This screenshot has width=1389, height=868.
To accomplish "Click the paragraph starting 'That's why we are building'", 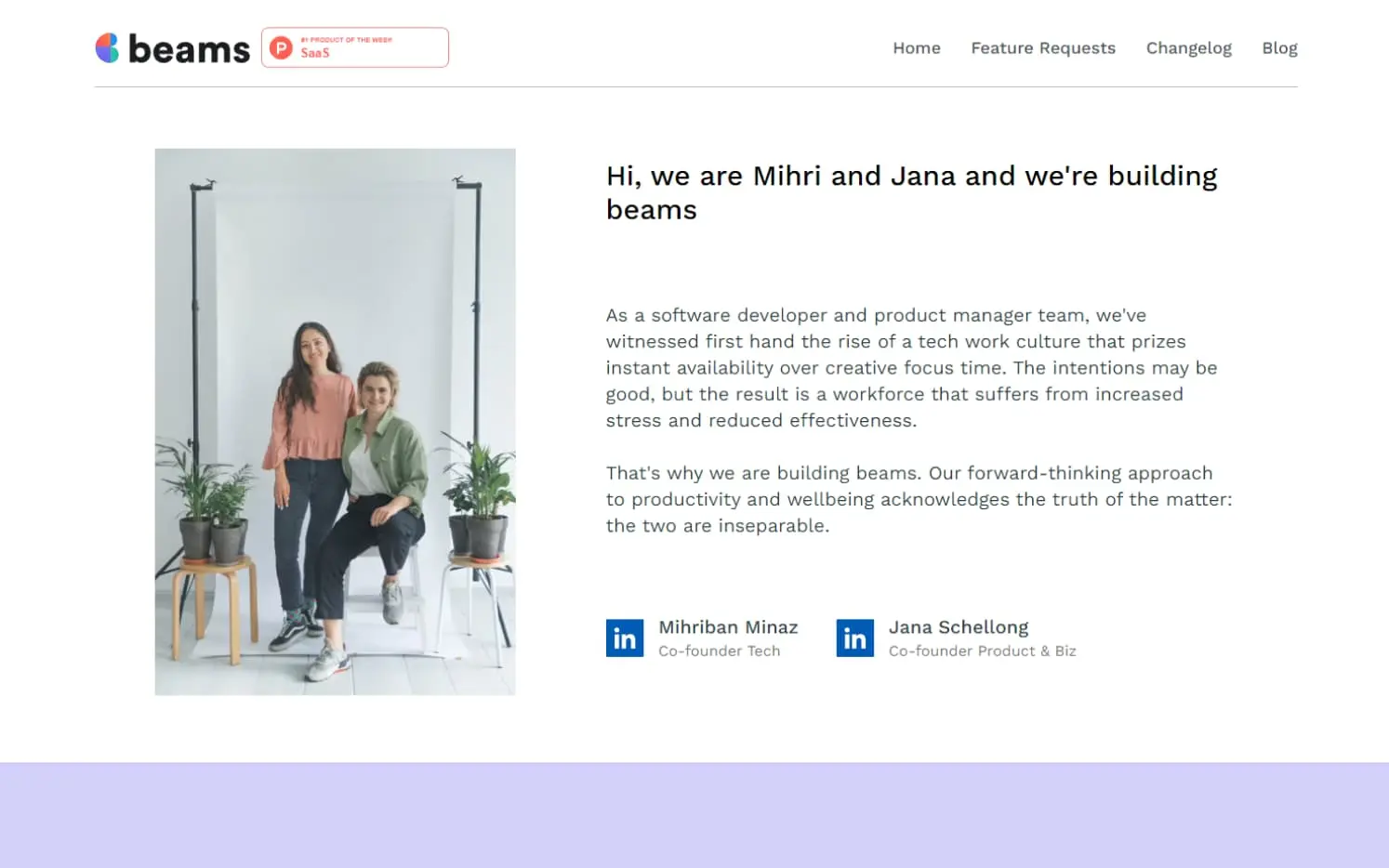I will 919,499.
